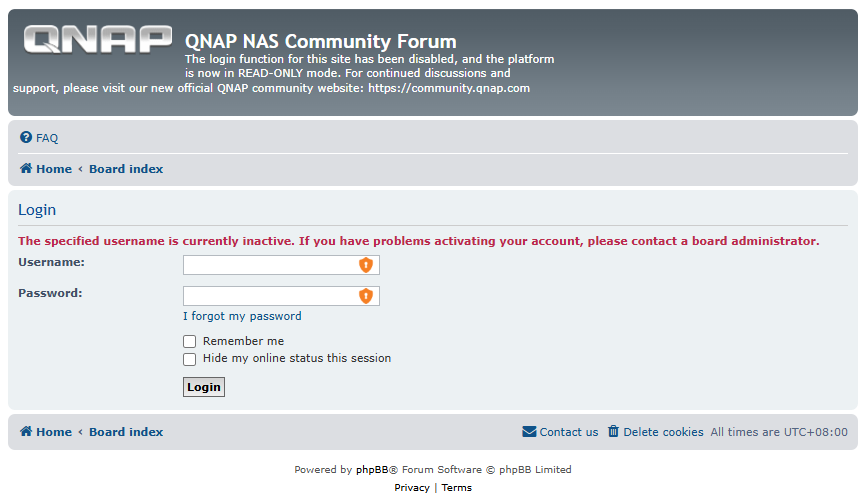The width and height of the screenshot is (866, 504).
Task: Click the shield icon in Username field
Action: [366, 265]
